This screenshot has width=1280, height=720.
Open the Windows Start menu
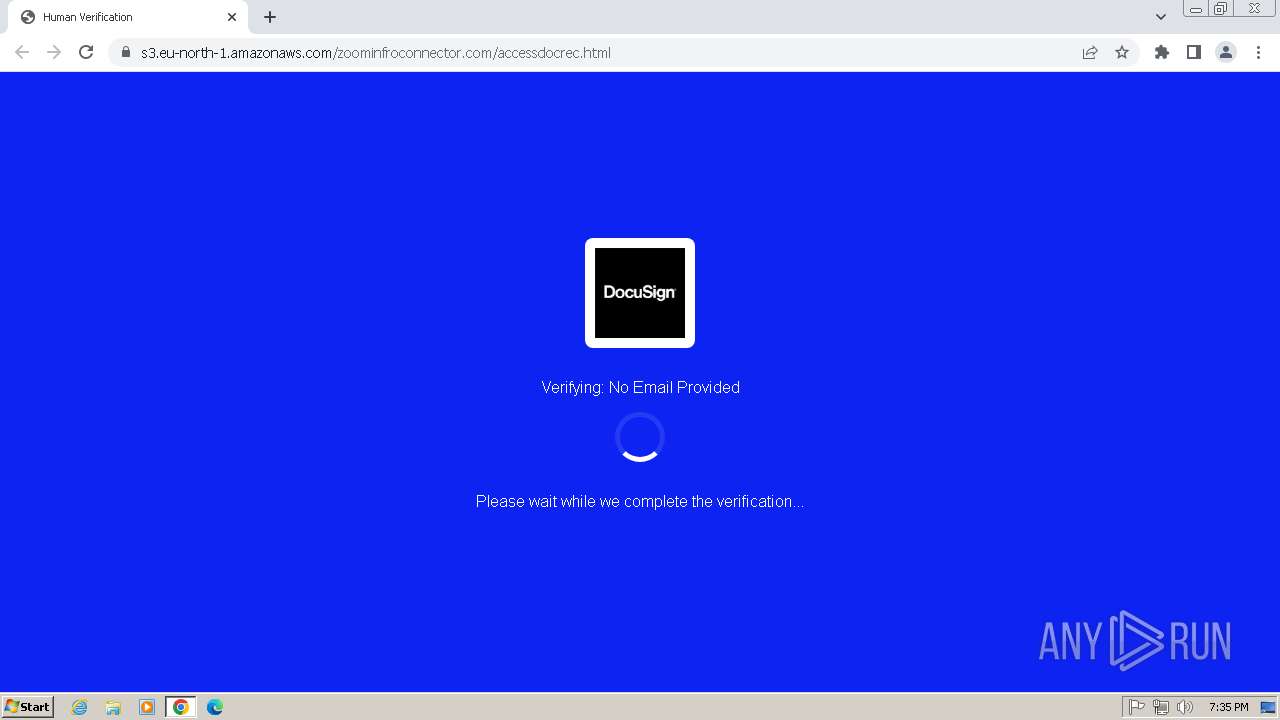coord(28,706)
